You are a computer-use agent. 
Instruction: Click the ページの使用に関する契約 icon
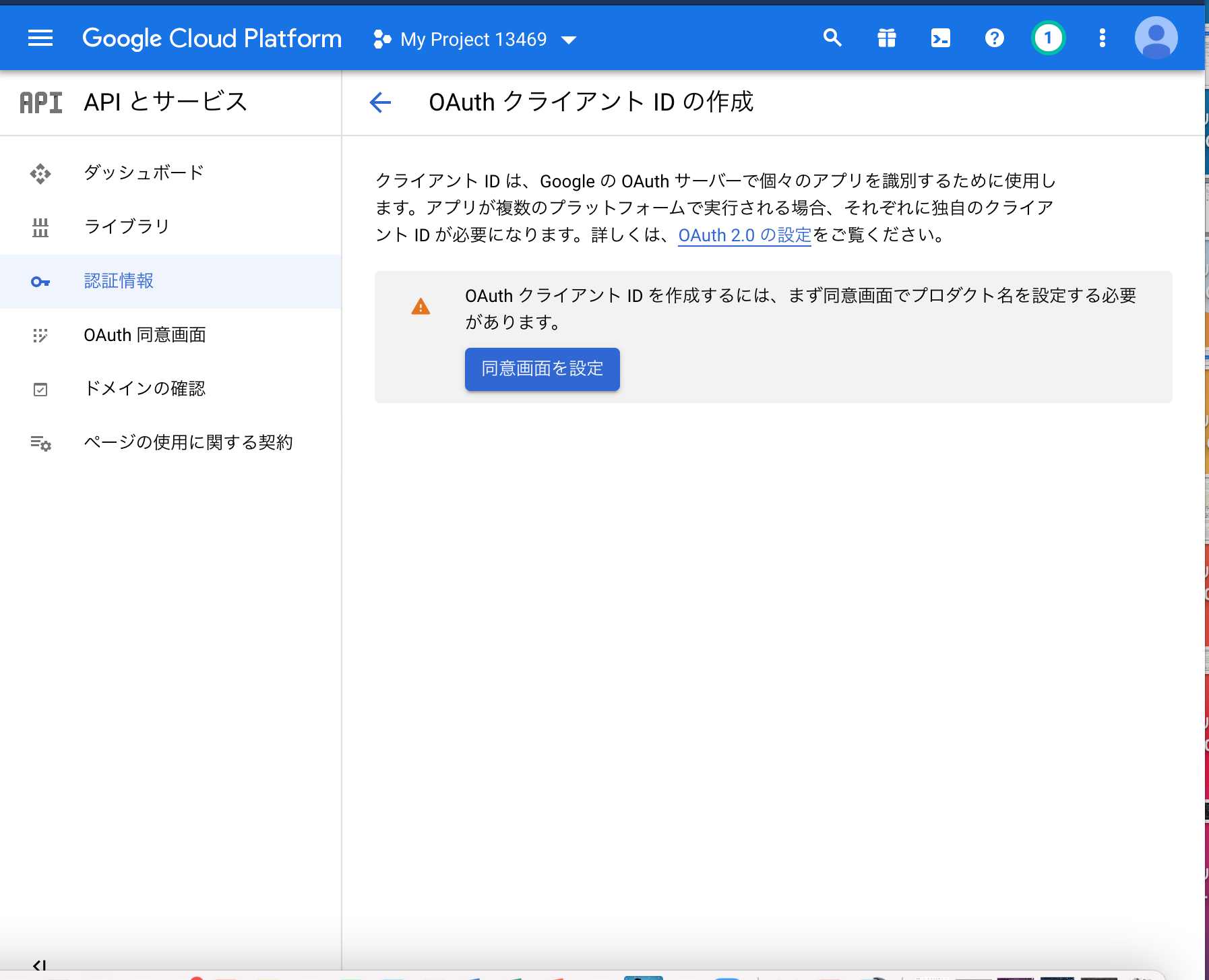(x=40, y=443)
